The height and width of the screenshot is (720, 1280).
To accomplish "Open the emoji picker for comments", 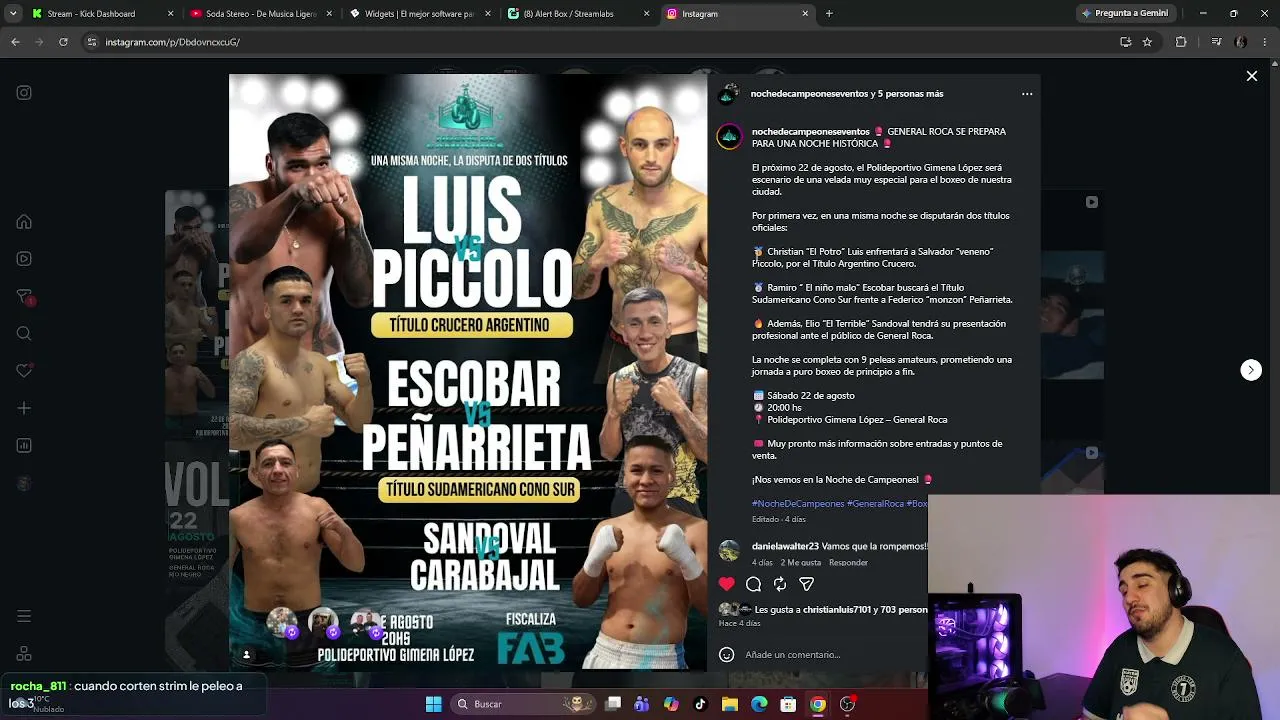I will [x=727, y=655].
